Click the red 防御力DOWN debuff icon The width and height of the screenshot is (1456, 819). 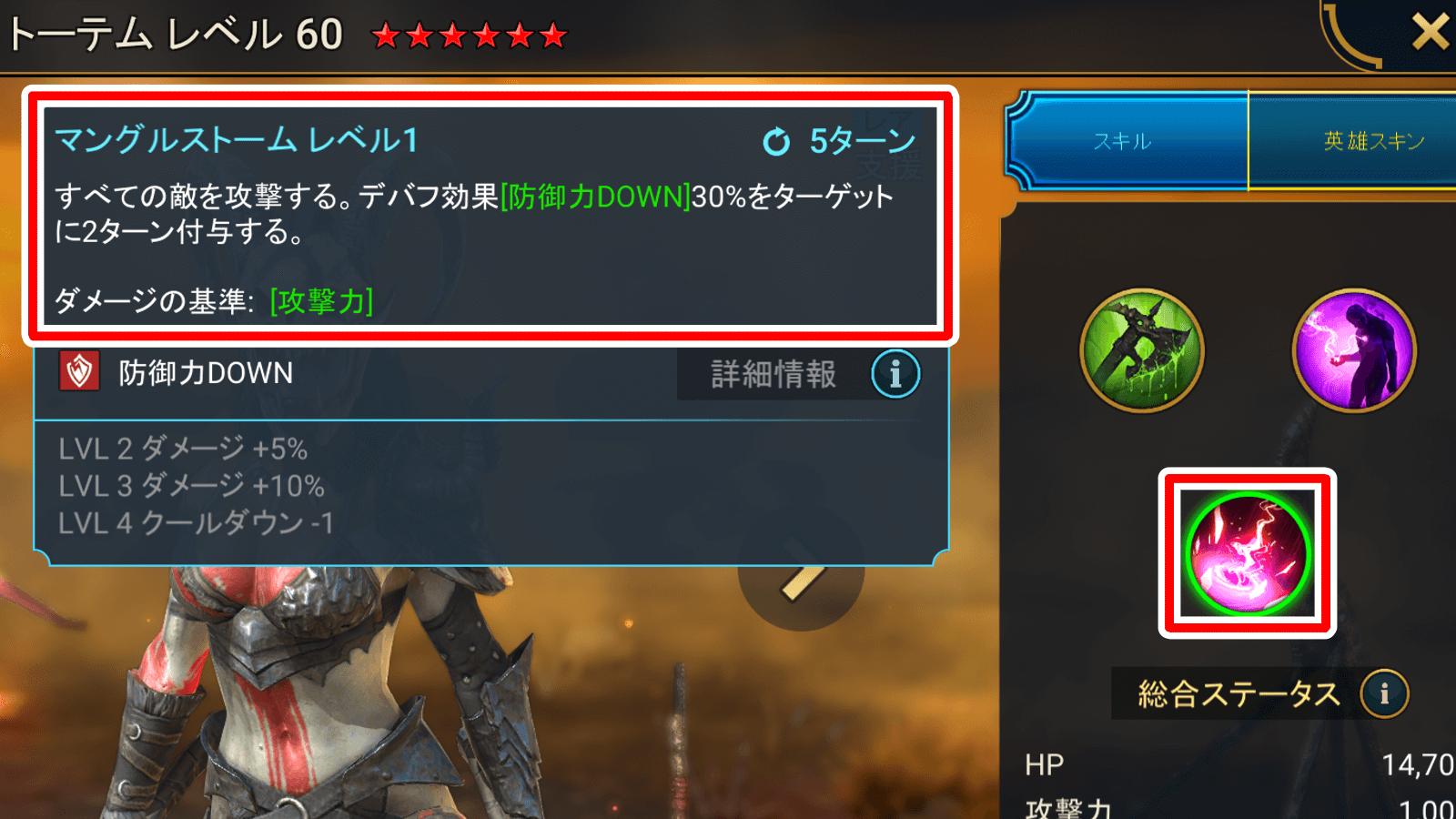click(79, 371)
